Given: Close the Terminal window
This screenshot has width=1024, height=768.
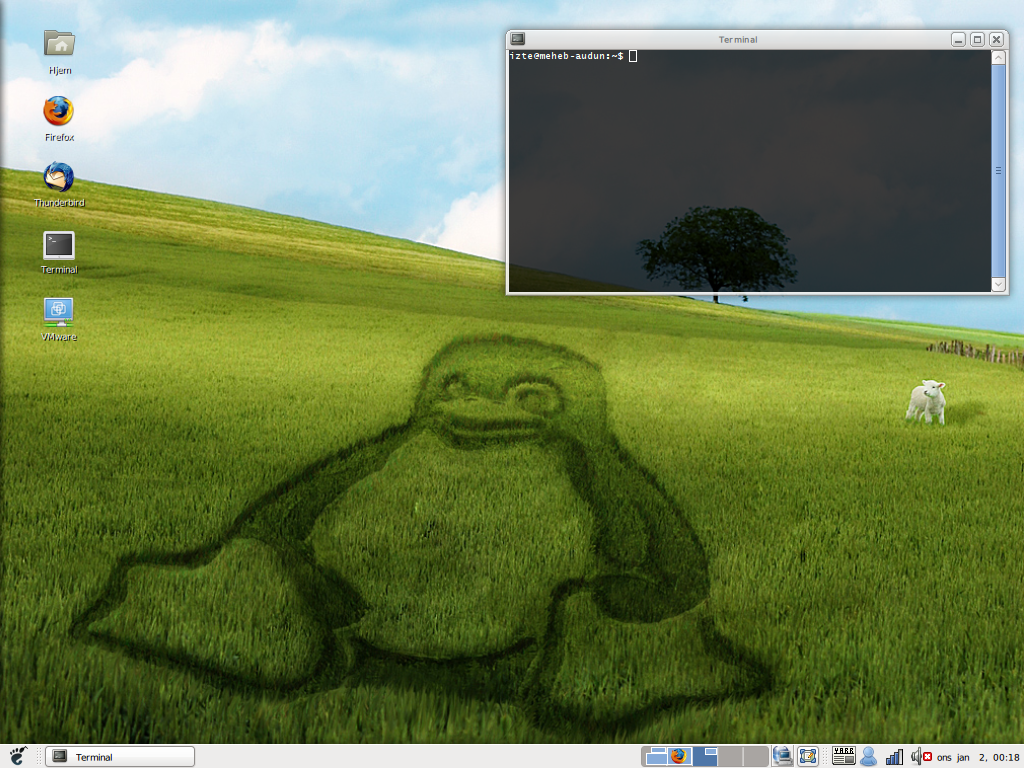Looking at the screenshot, I should (x=997, y=39).
